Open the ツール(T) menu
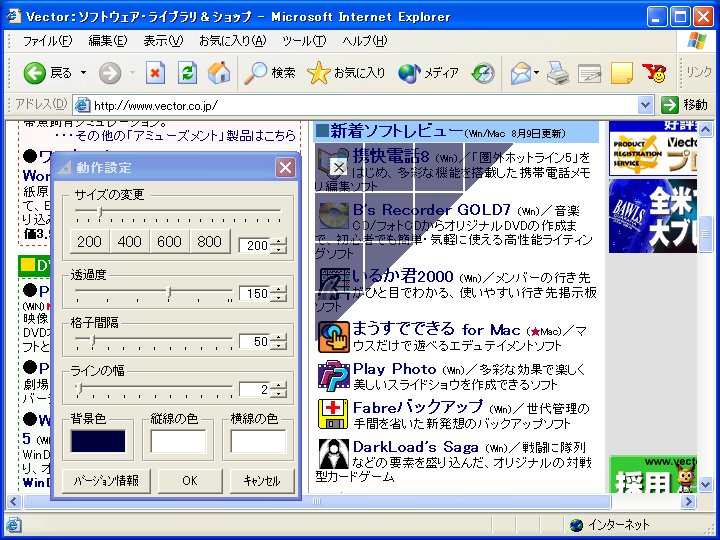Viewport: 720px width, 540px height. (x=304, y=41)
